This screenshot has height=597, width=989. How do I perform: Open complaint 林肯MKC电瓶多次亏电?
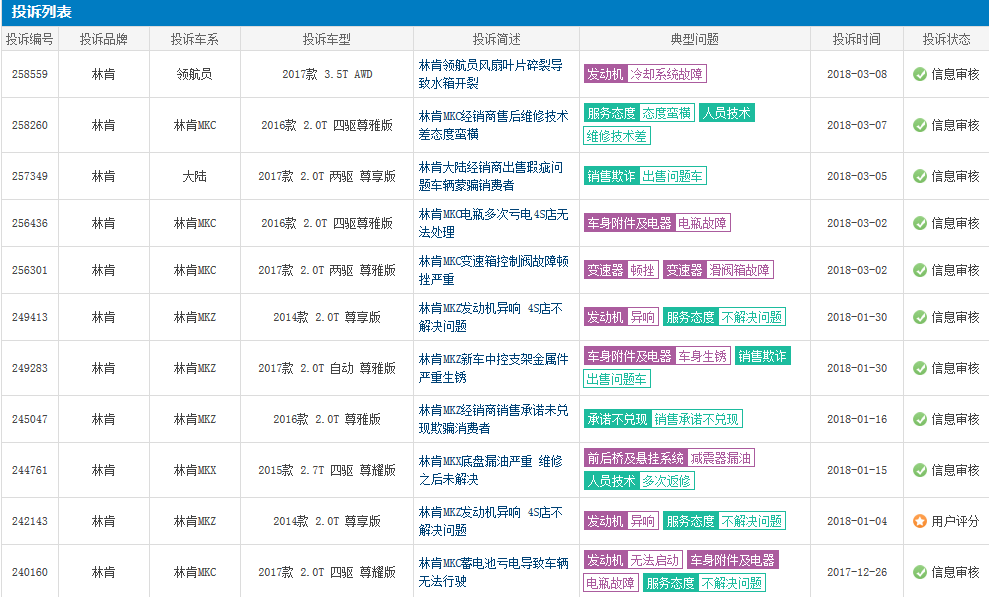coord(493,223)
